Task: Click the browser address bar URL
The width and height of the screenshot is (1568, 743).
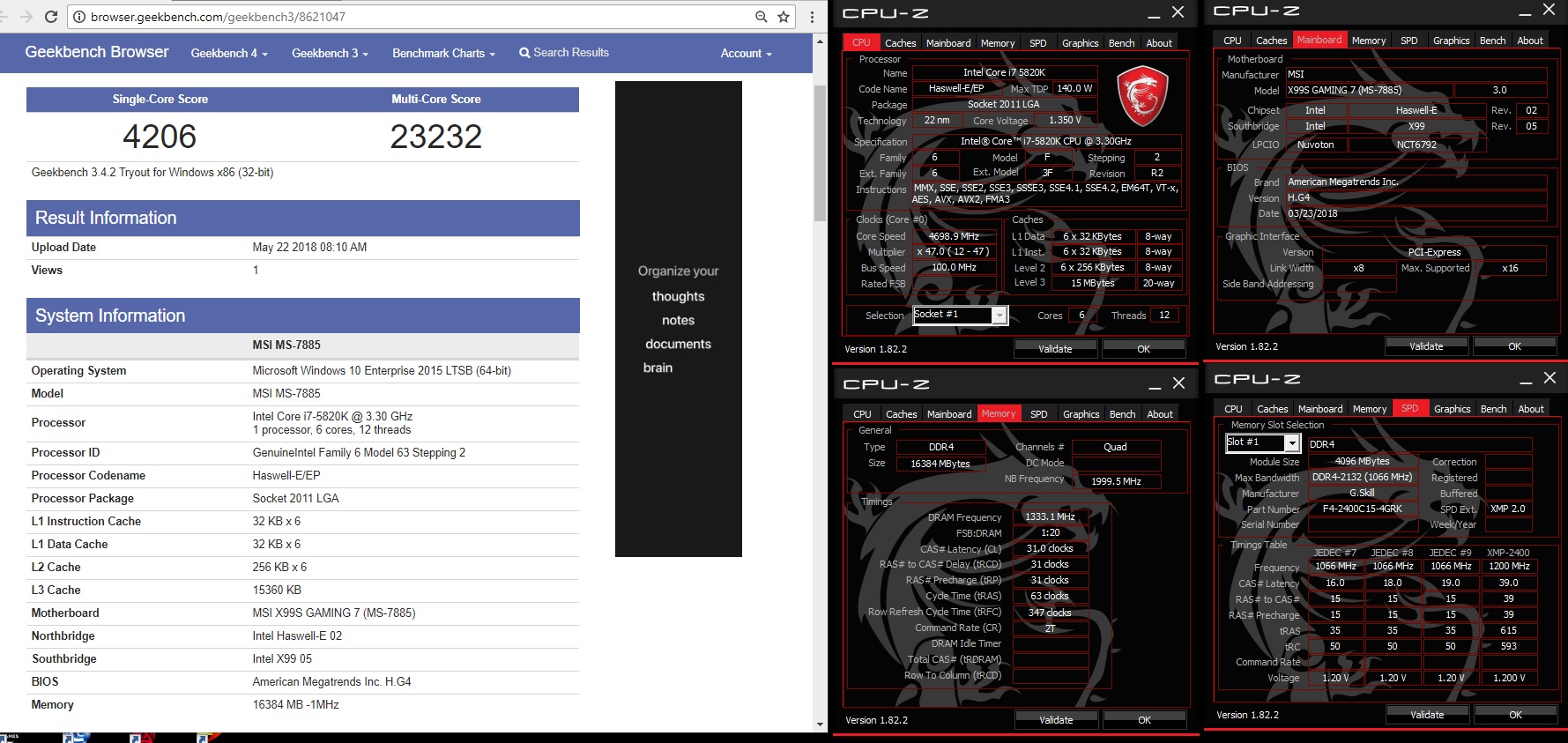Action: pos(218,17)
